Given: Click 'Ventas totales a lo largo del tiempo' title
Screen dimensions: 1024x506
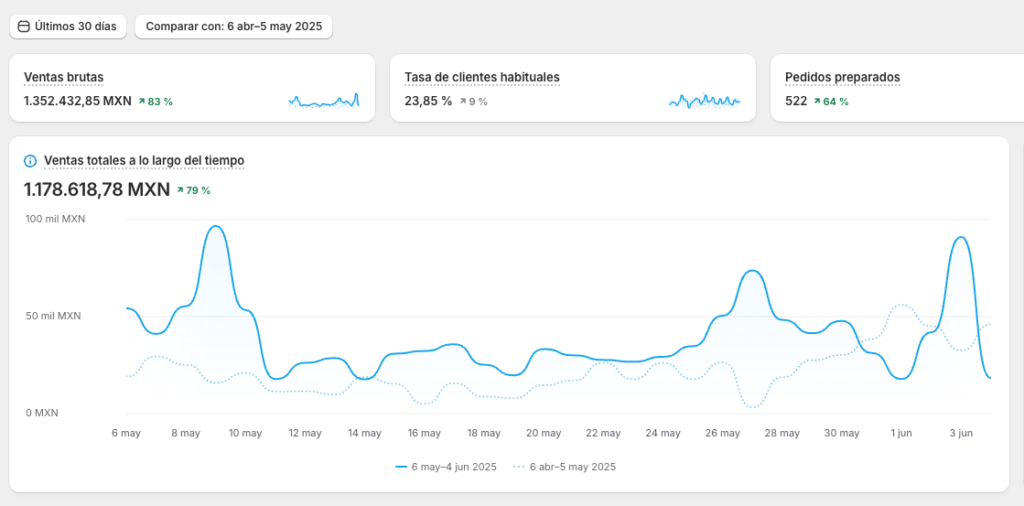Looking at the screenshot, I should click(144, 161).
